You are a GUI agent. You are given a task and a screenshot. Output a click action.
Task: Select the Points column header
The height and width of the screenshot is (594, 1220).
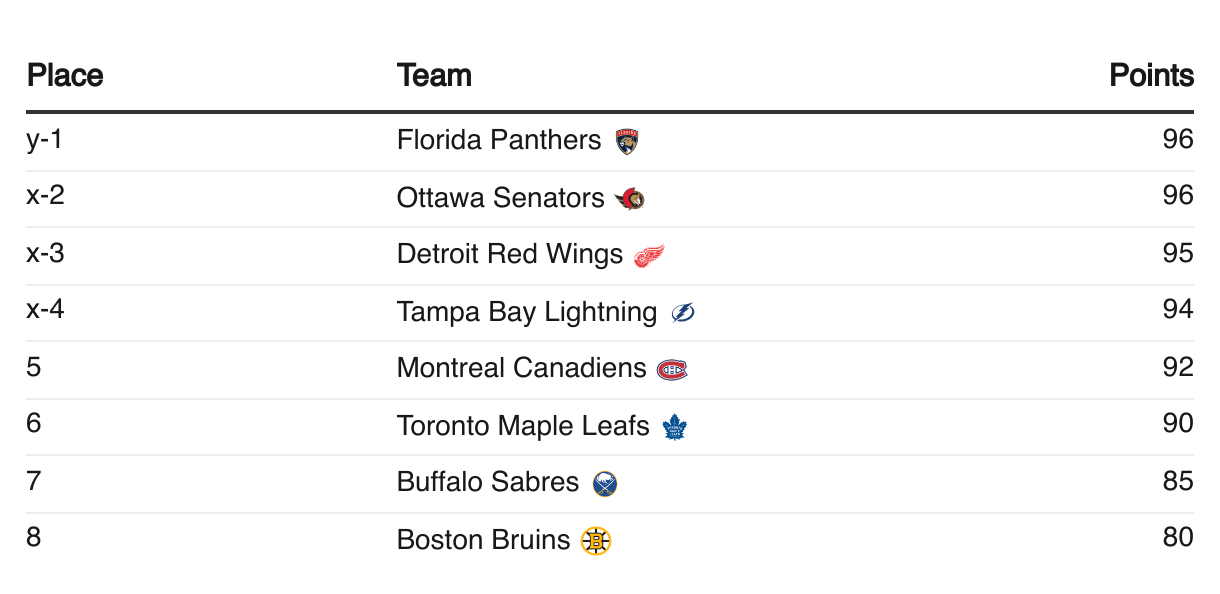tap(1151, 76)
